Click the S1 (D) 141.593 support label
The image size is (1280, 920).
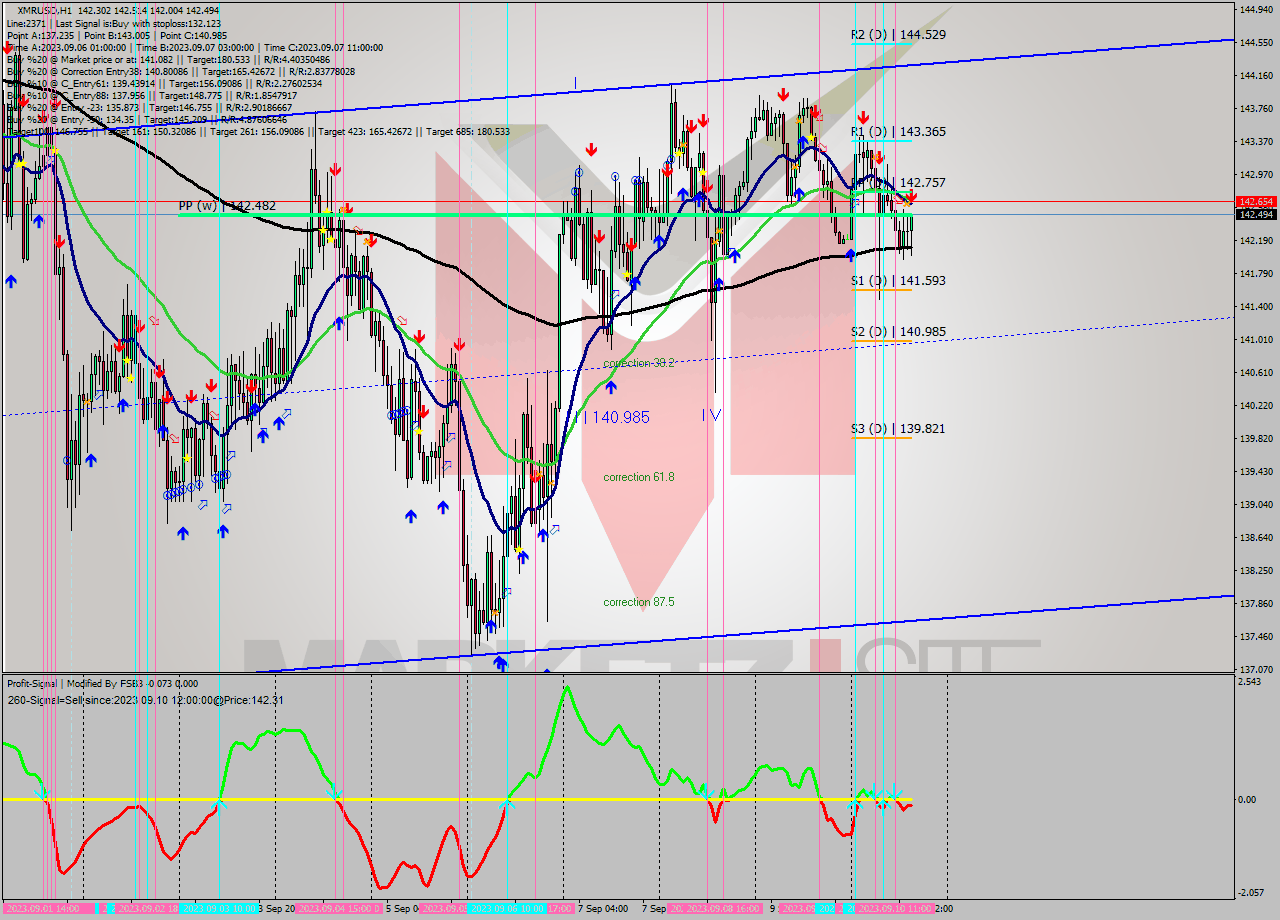point(898,281)
